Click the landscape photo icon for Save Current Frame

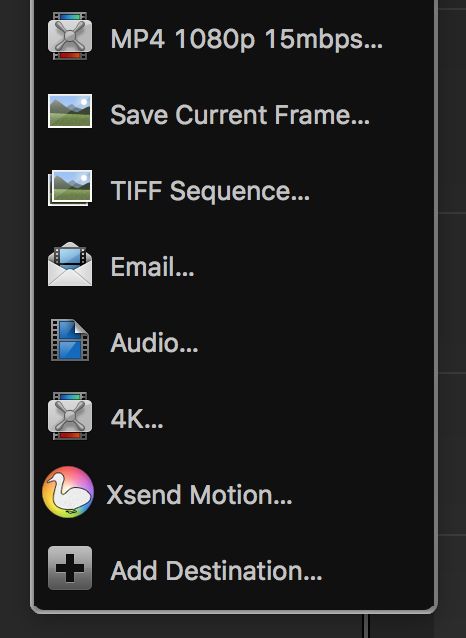70,111
